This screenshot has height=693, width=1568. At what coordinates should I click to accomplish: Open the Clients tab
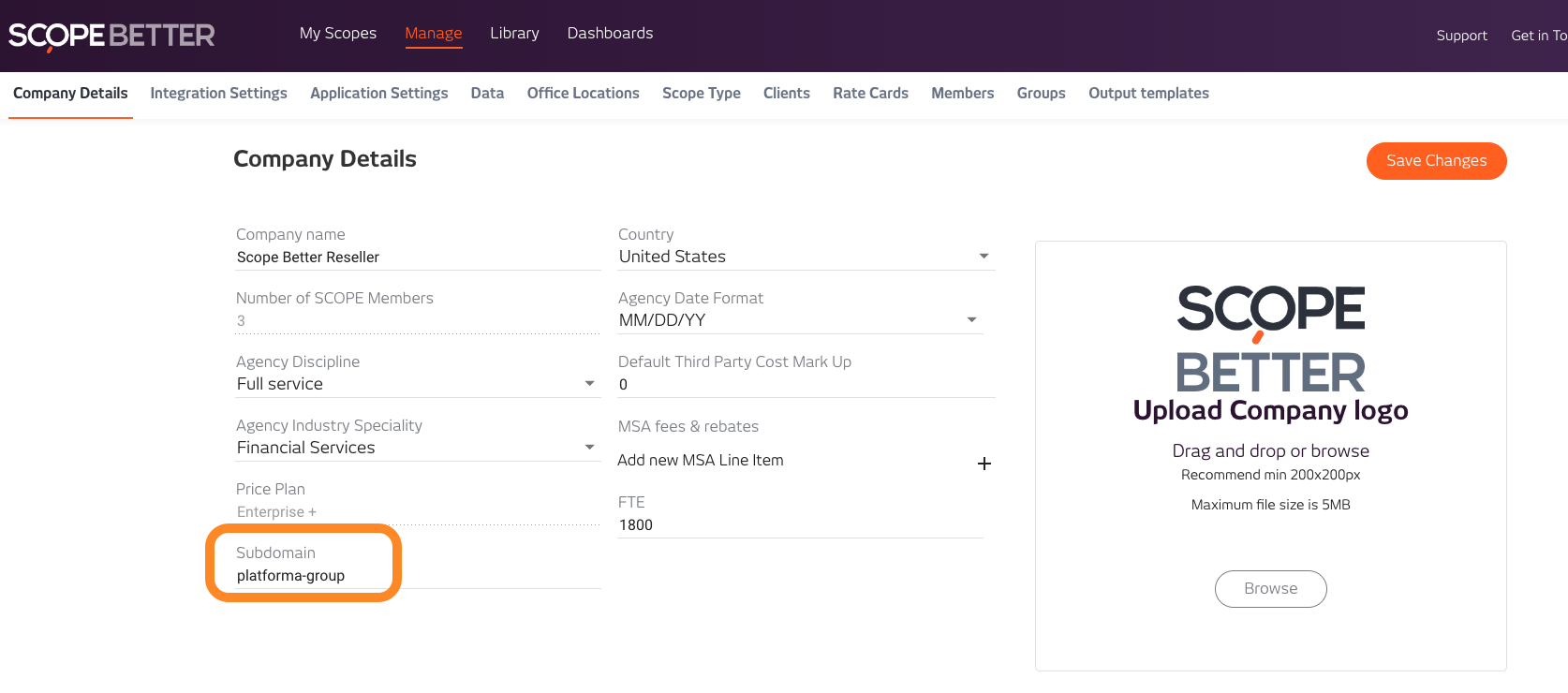(787, 94)
